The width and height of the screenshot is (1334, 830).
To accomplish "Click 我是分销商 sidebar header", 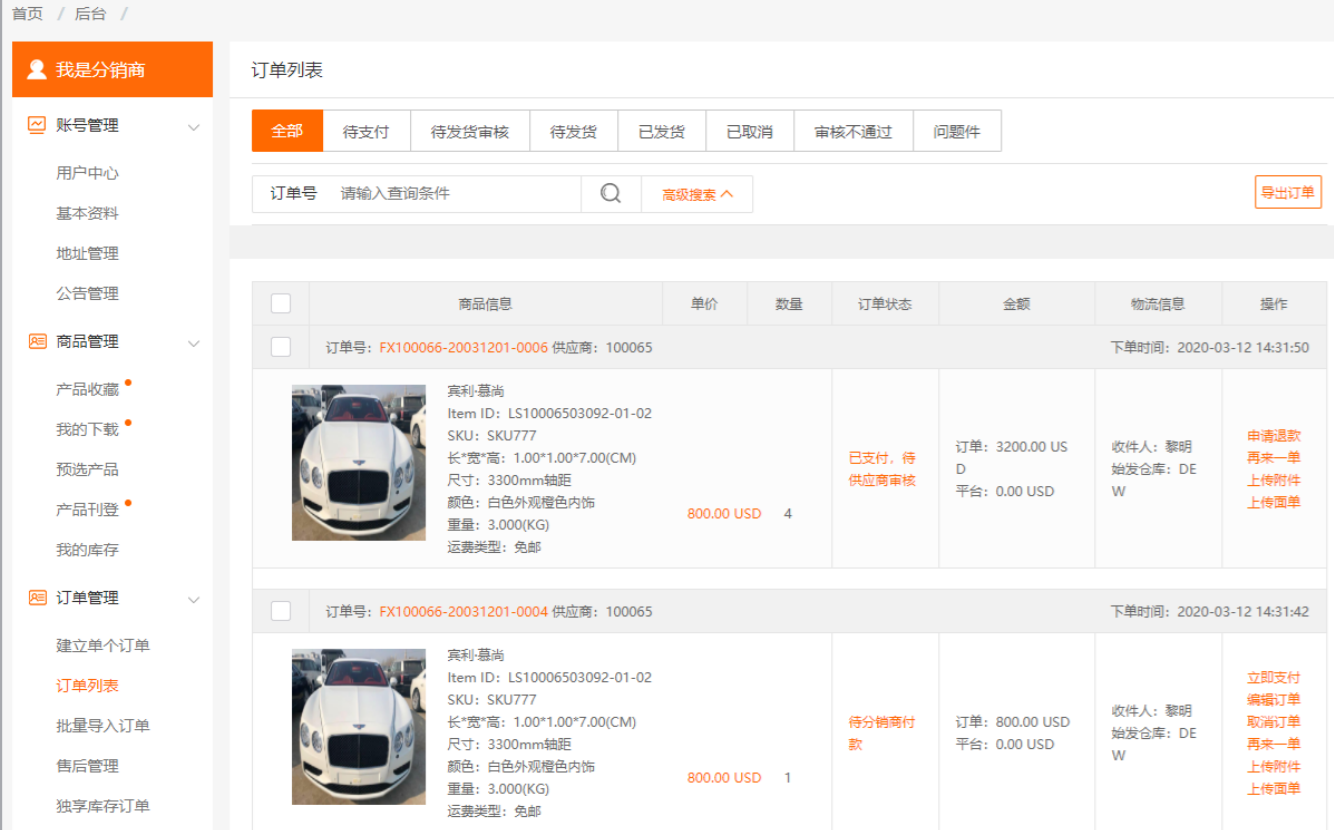I will click(x=112, y=69).
